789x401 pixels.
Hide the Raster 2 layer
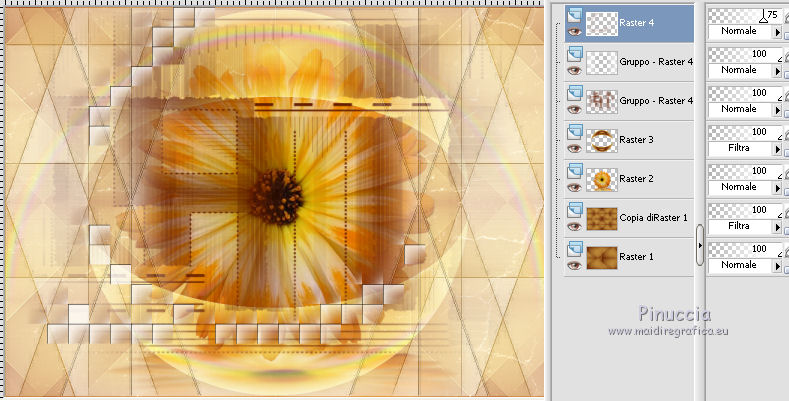click(x=574, y=188)
